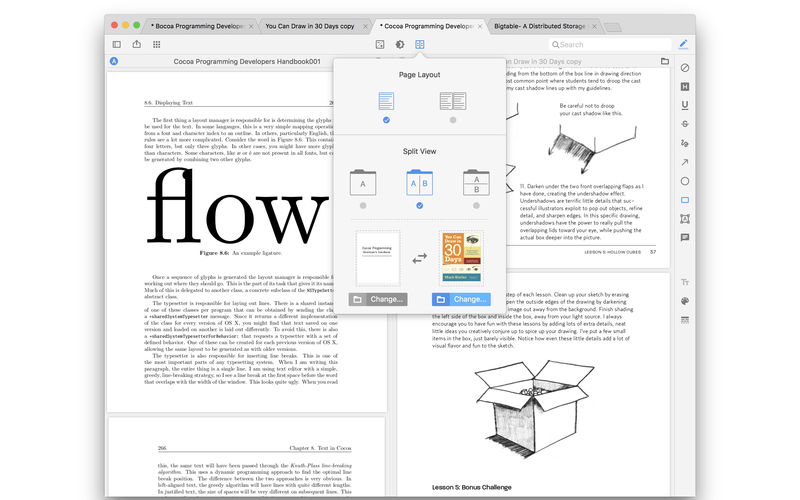
Task: Click Cocoa Programming Developers Handbook001 title
Action: (x=247, y=61)
